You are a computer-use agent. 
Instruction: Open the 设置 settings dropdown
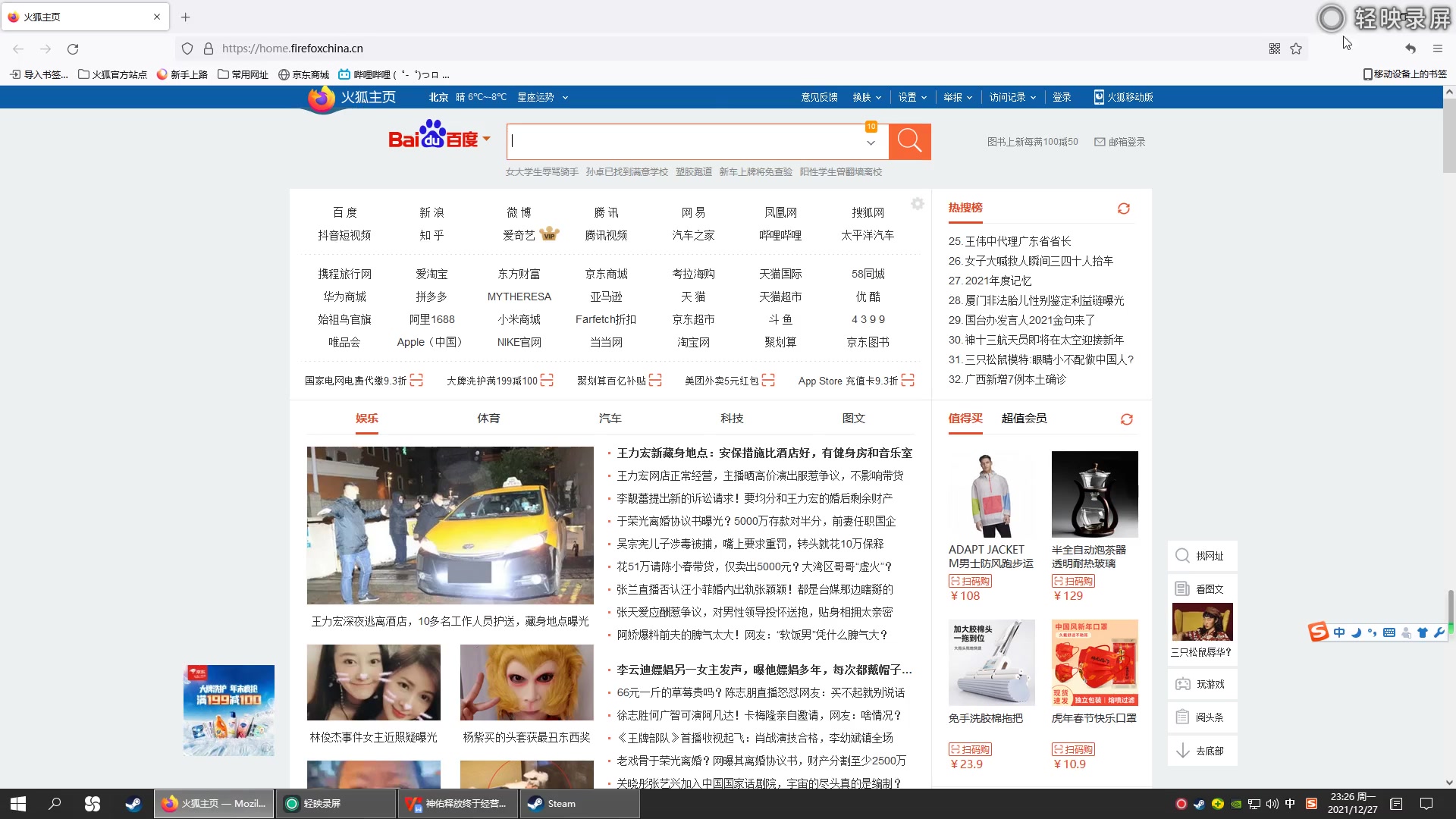pyautogui.click(x=912, y=97)
